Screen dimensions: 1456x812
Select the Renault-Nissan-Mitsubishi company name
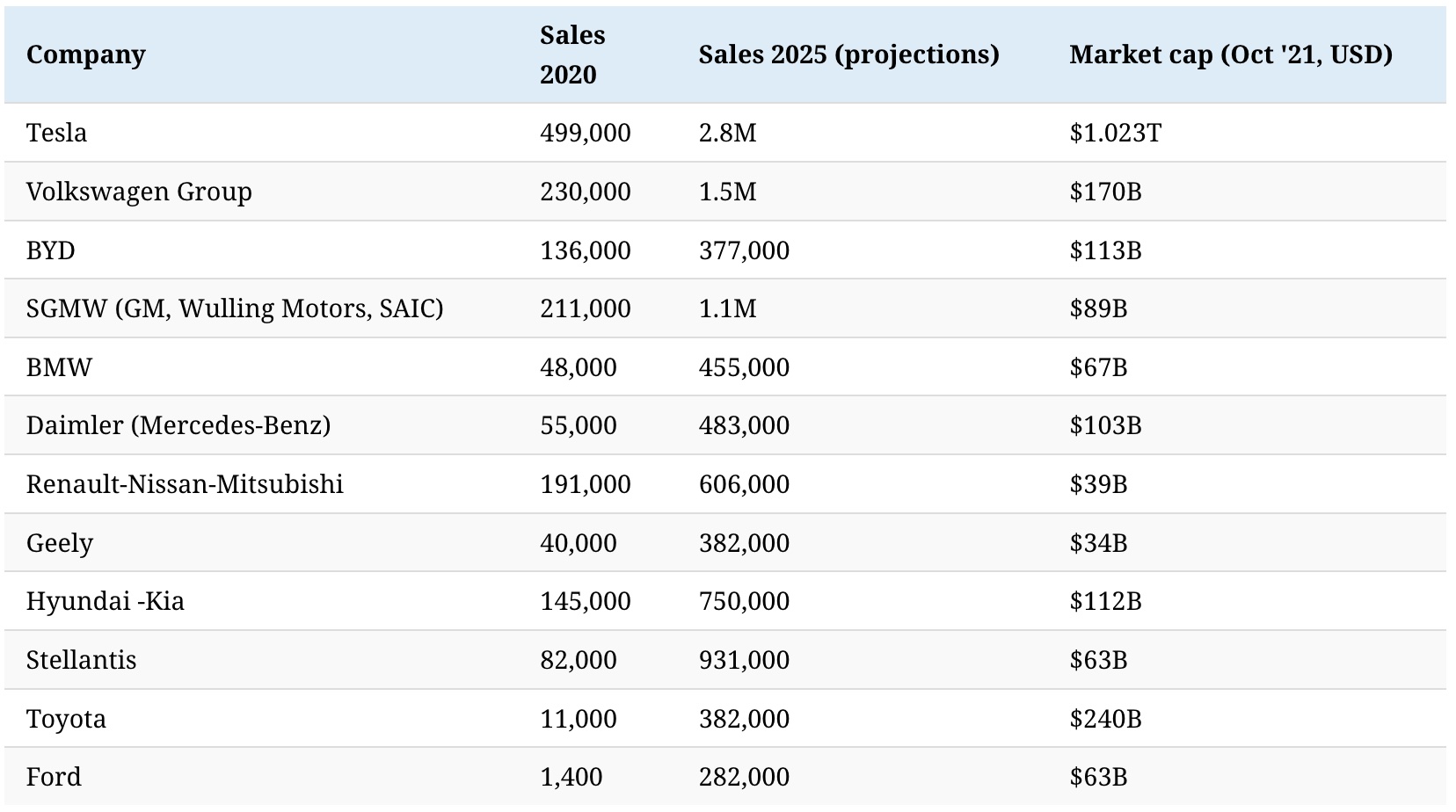pos(185,484)
